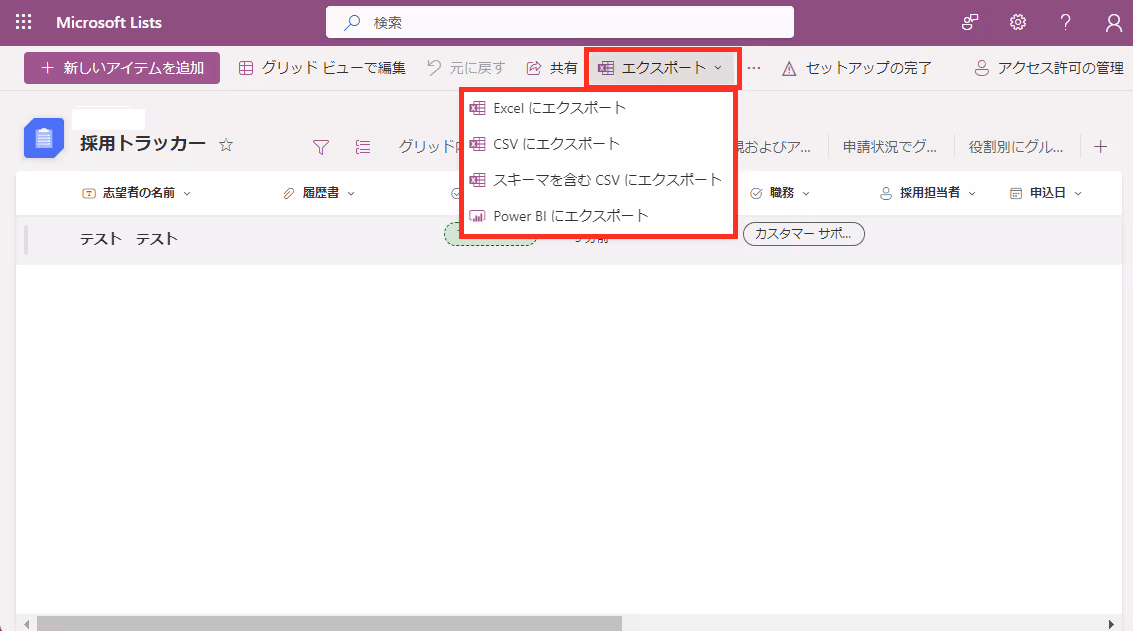Open 採用担当者 column dropdown
The image size is (1133, 631).
pos(972,194)
